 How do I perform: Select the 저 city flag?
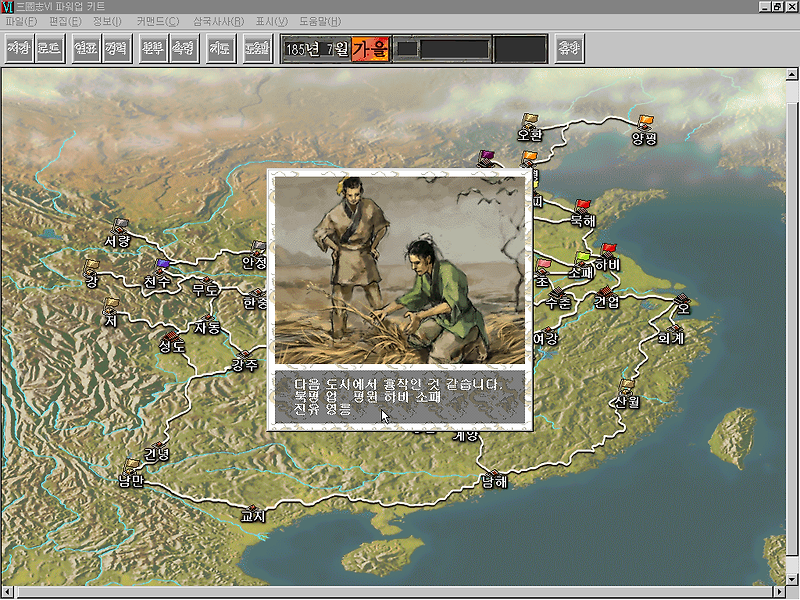point(111,305)
